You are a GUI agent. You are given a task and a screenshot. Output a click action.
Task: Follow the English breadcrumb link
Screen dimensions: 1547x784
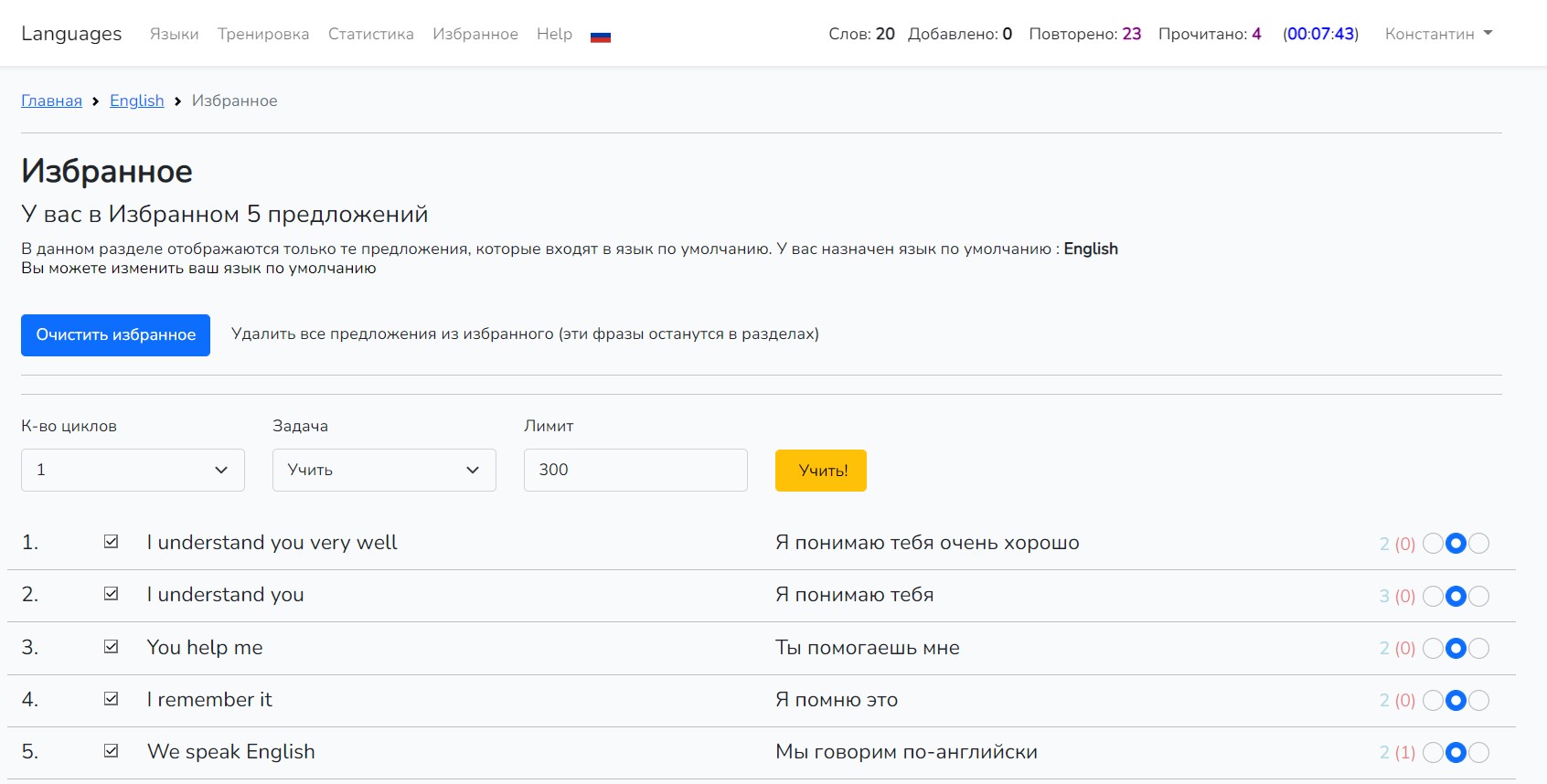[x=137, y=101]
